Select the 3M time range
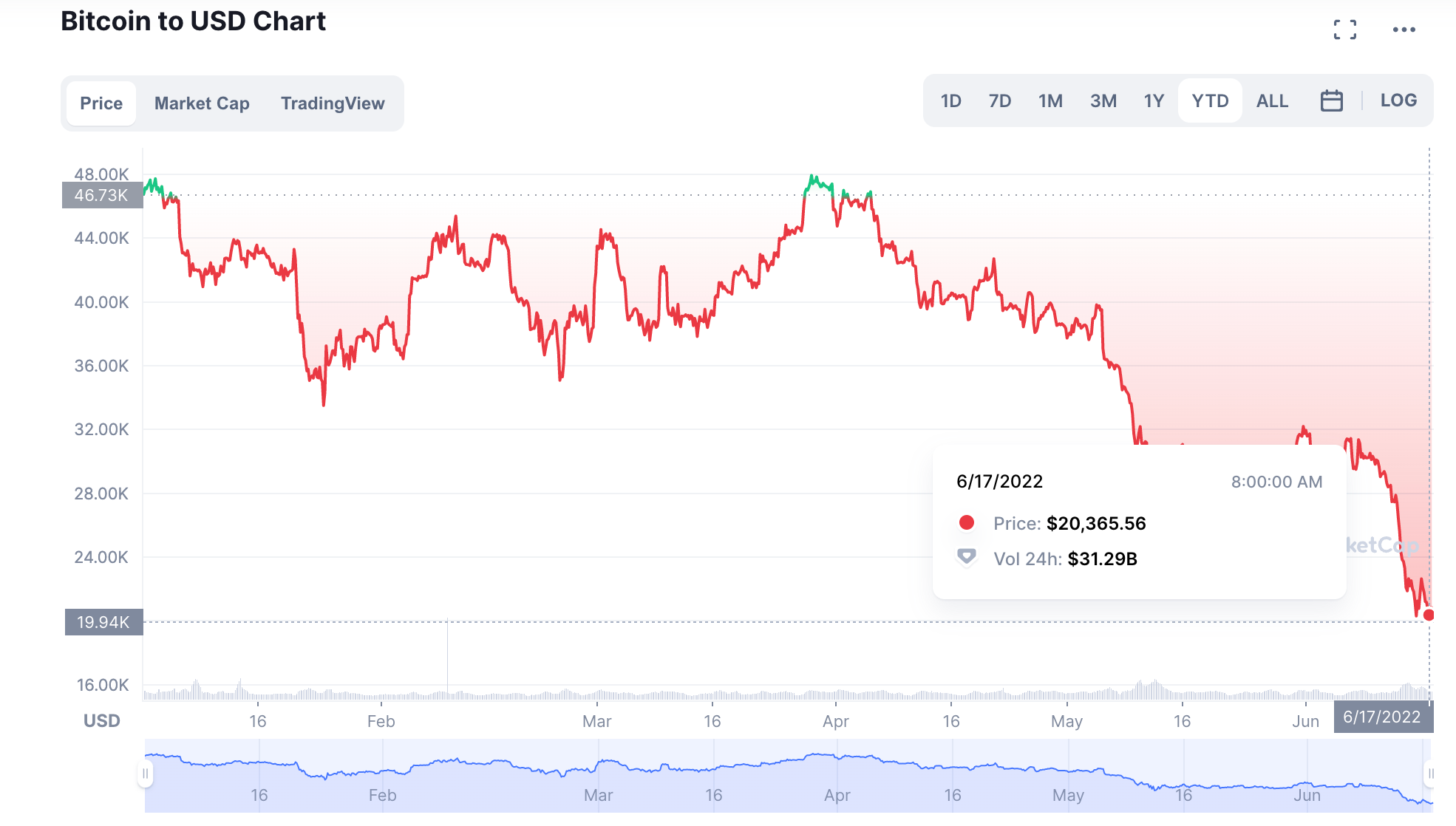Image resolution: width=1456 pixels, height=826 pixels. pyautogui.click(x=1103, y=100)
